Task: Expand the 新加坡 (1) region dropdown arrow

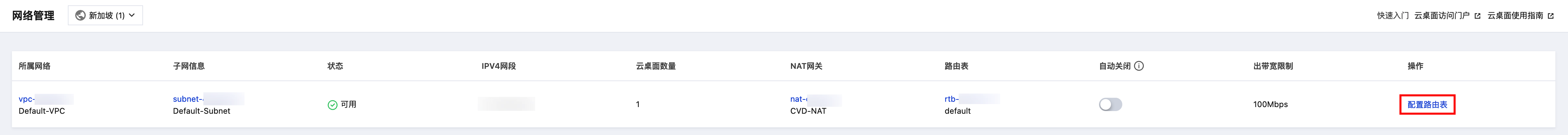Action: pyautogui.click(x=132, y=16)
